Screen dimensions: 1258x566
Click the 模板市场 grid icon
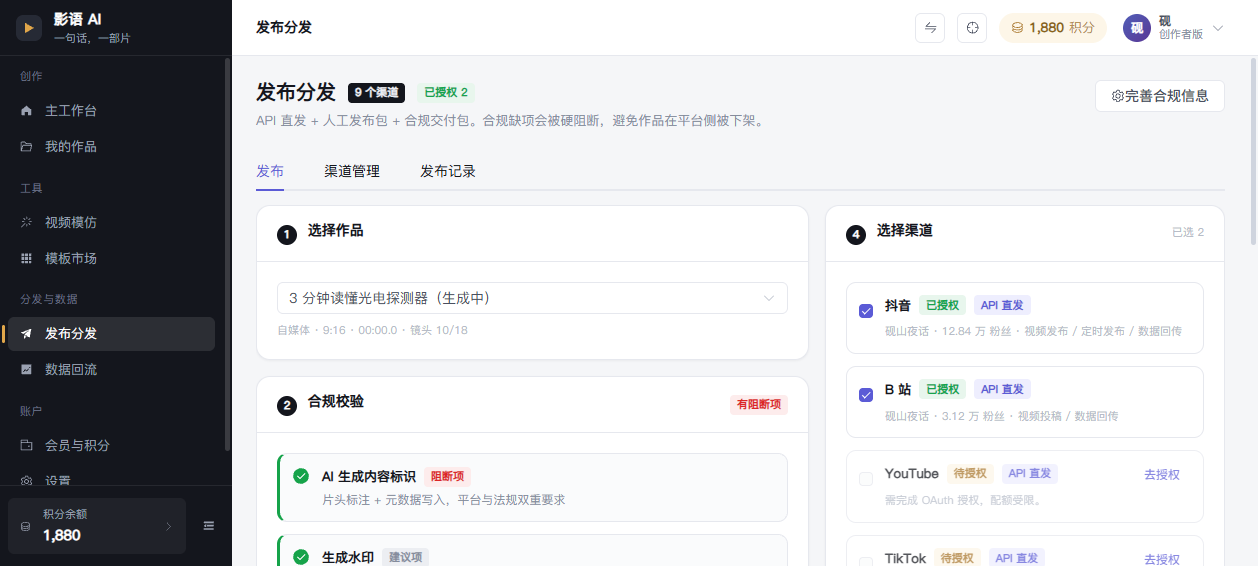coord(26,258)
